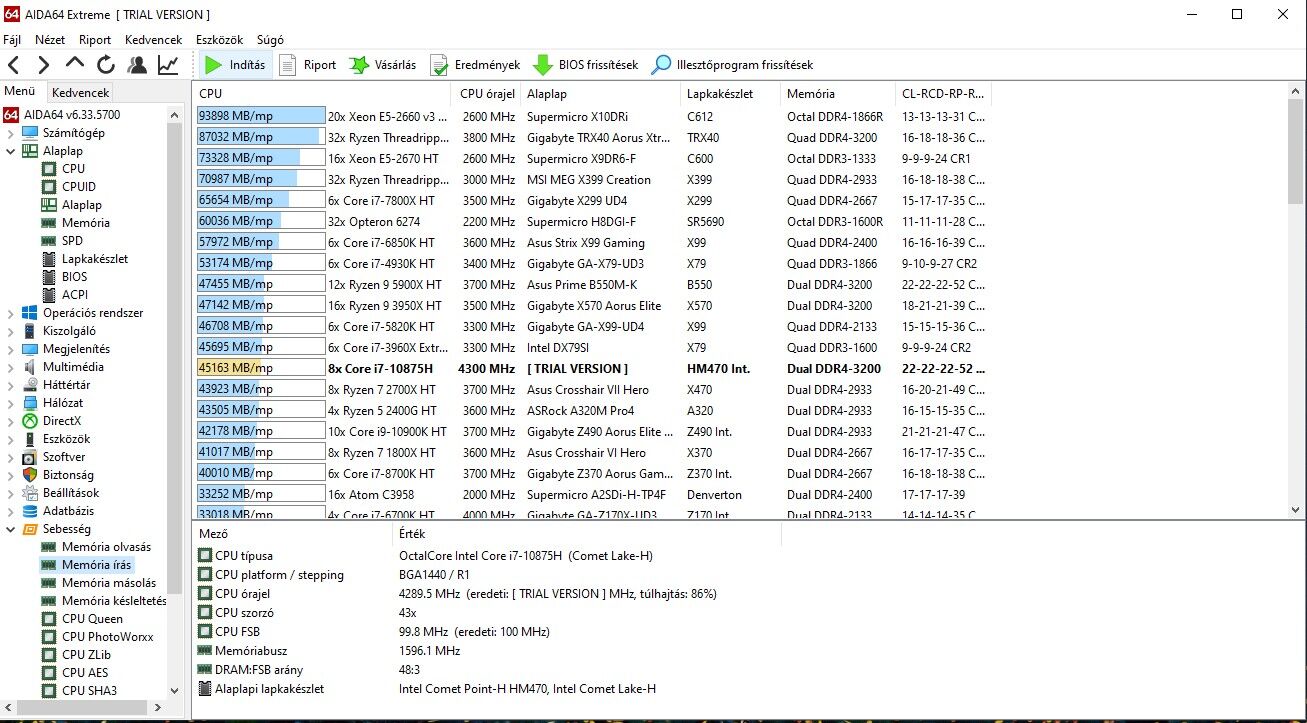Click BIOS frissítések button
Screen dimensions: 1307x723
click(586, 65)
